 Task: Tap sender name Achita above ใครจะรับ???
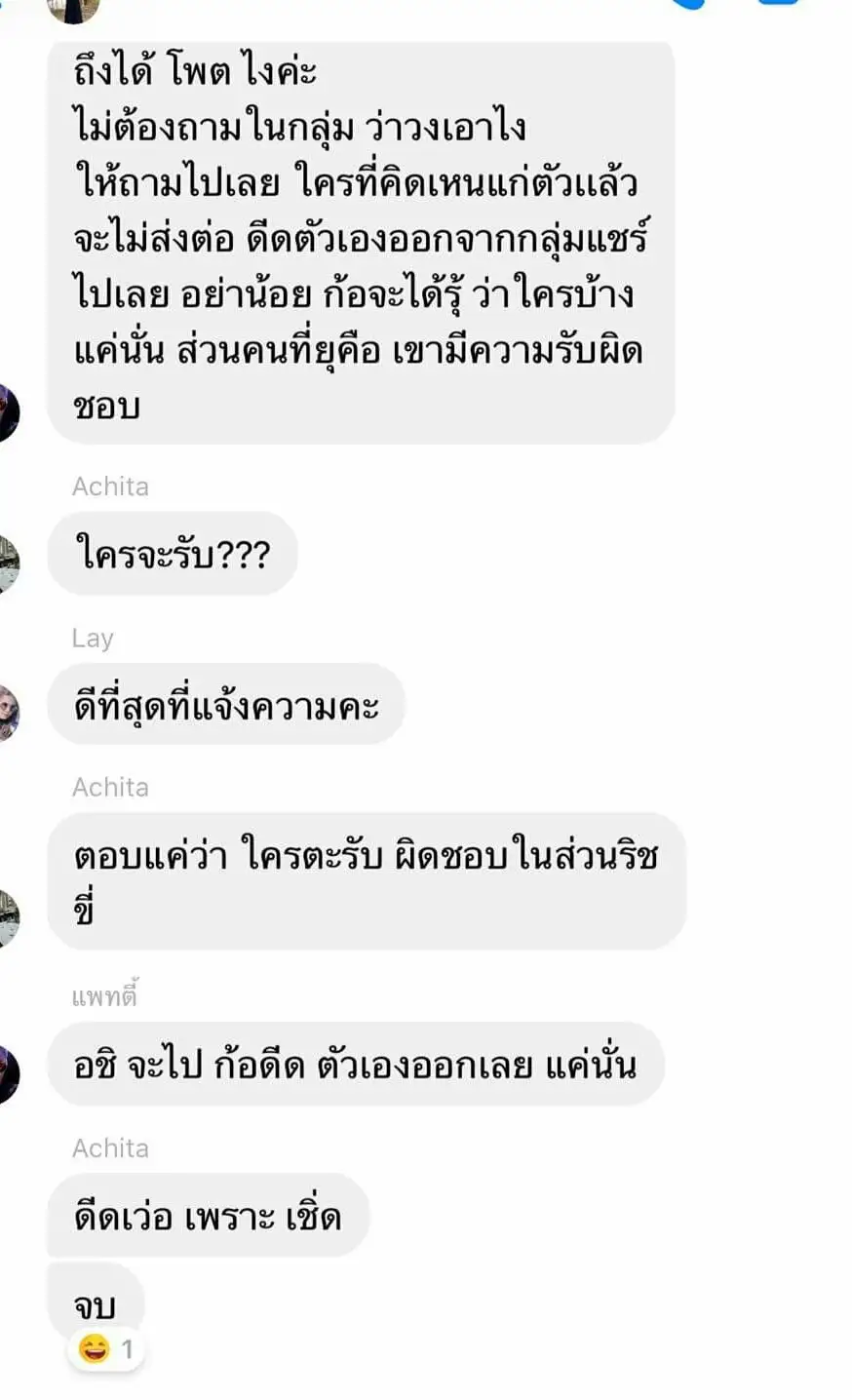(110, 486)
